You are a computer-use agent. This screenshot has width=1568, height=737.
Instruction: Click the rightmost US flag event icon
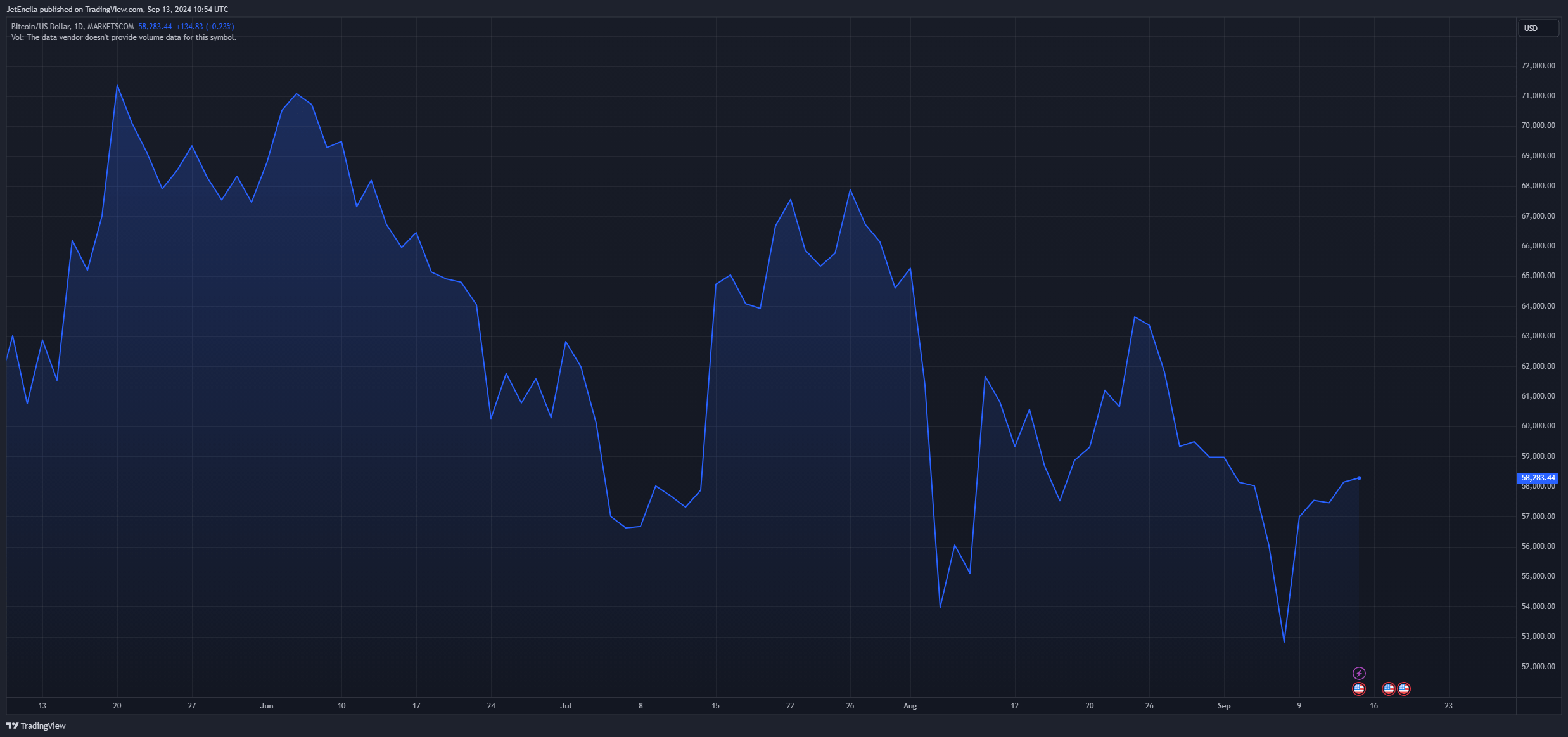click(1404, 689)
